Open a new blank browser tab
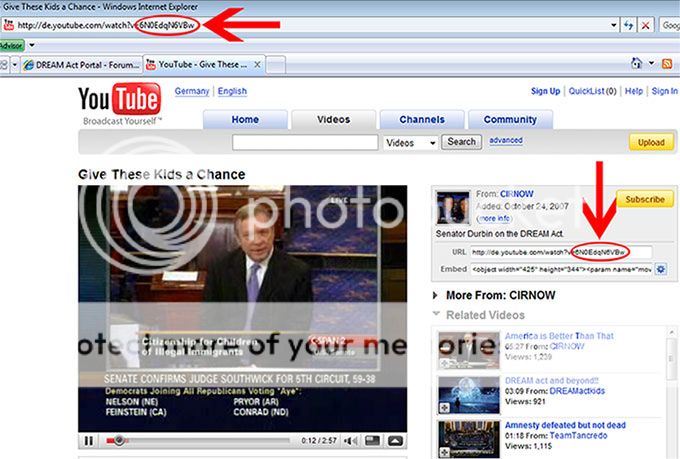This screenshot has height=459, width=680. (x=275, y=66)
